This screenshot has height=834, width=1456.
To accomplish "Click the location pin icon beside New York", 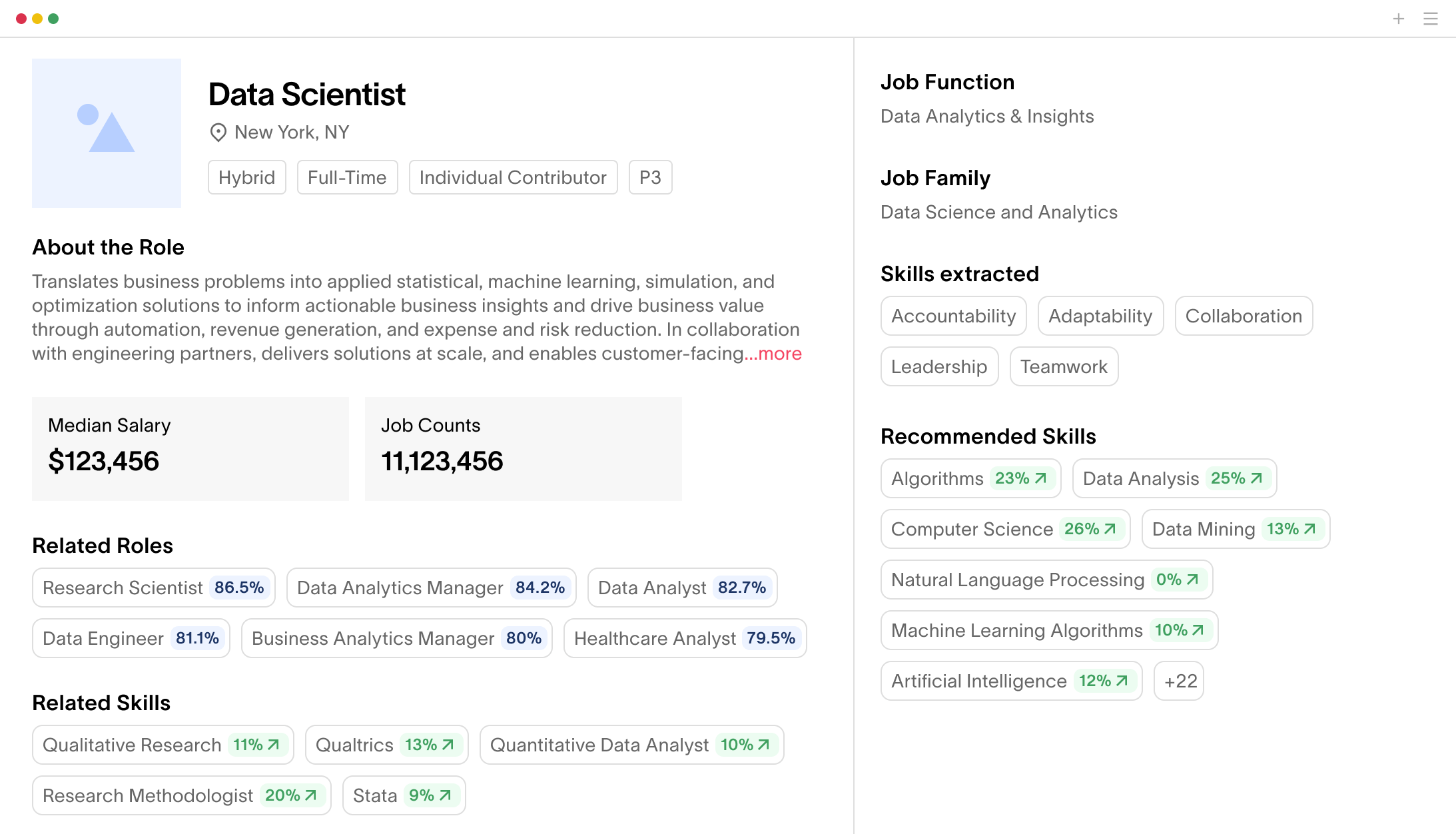I will click(218, 133).
